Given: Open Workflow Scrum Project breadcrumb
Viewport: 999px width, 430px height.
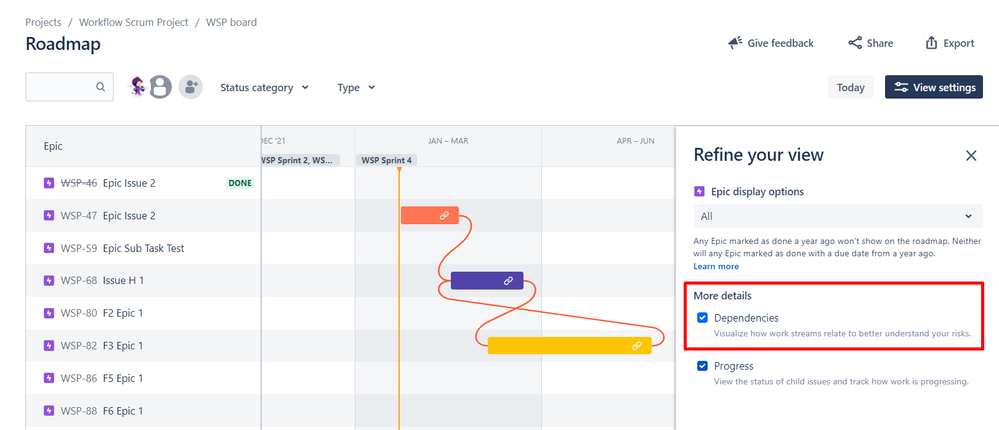Looking at the screenshot, I should (134, 22).
